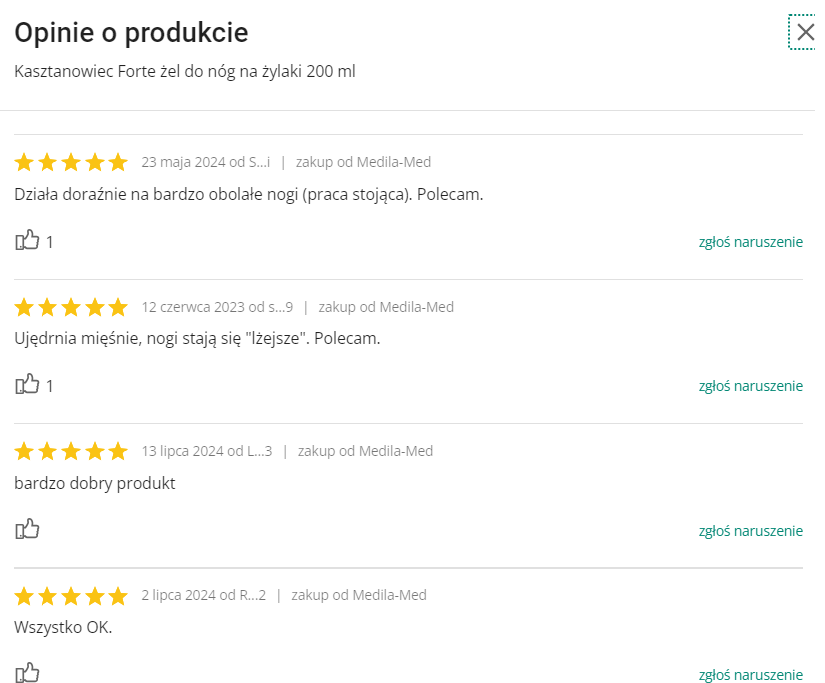The height and width of the screenshot is (683, 825).
Task: Report abuse on 23 maja 2024 review
Action: 750,242
